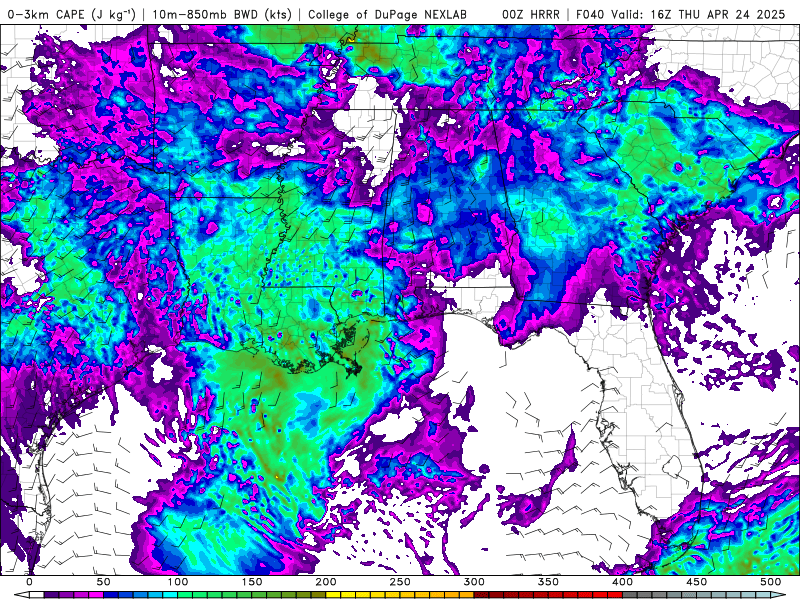Click the colorbar label '450'
800x600 pixels.
tap(696, 582)
